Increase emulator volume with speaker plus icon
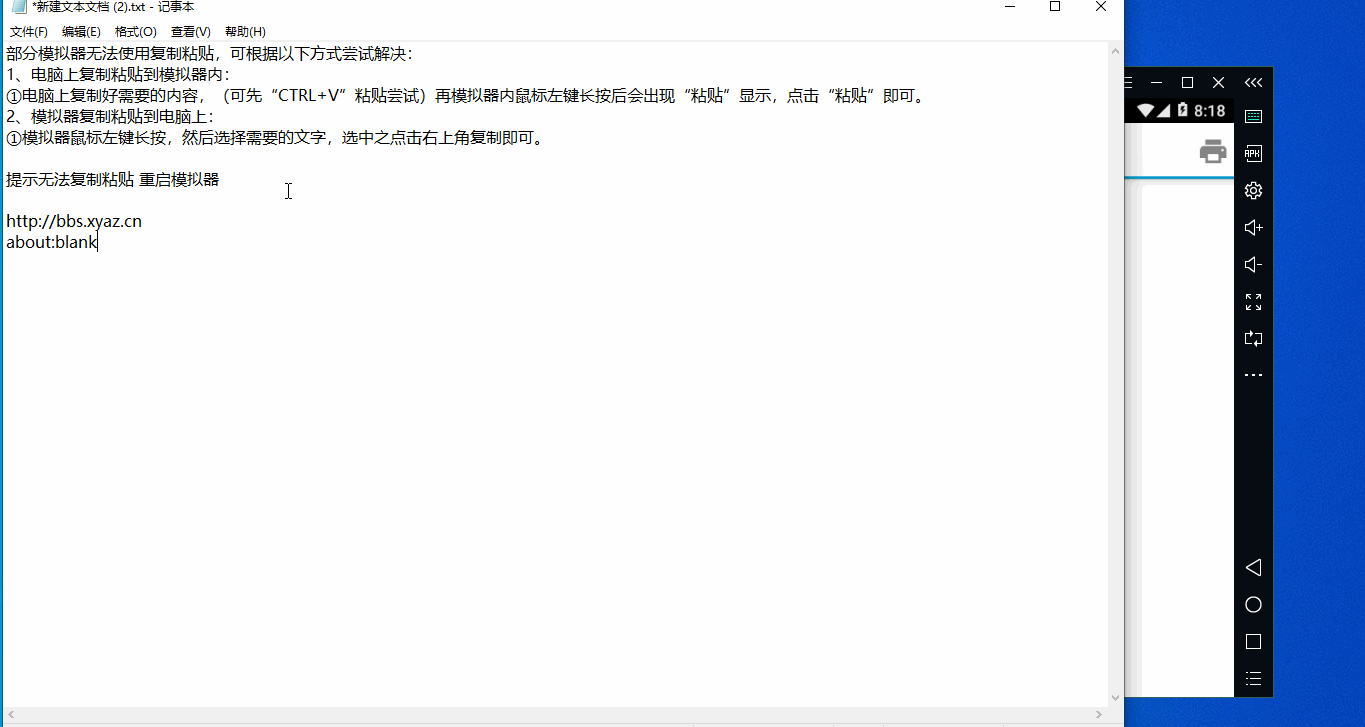This screenshot has height=727, width=1365. coord(1253,228)
